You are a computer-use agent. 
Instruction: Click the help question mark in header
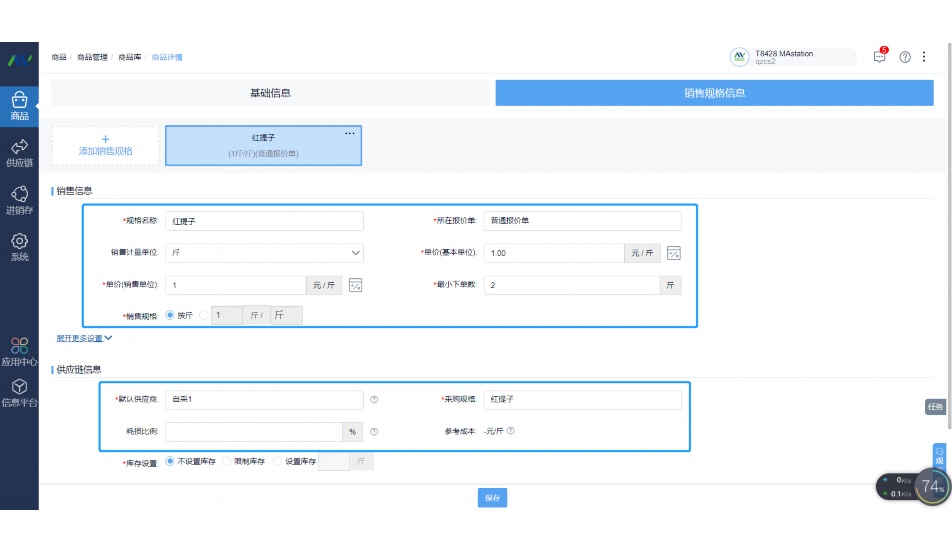[x=905, y=57]
